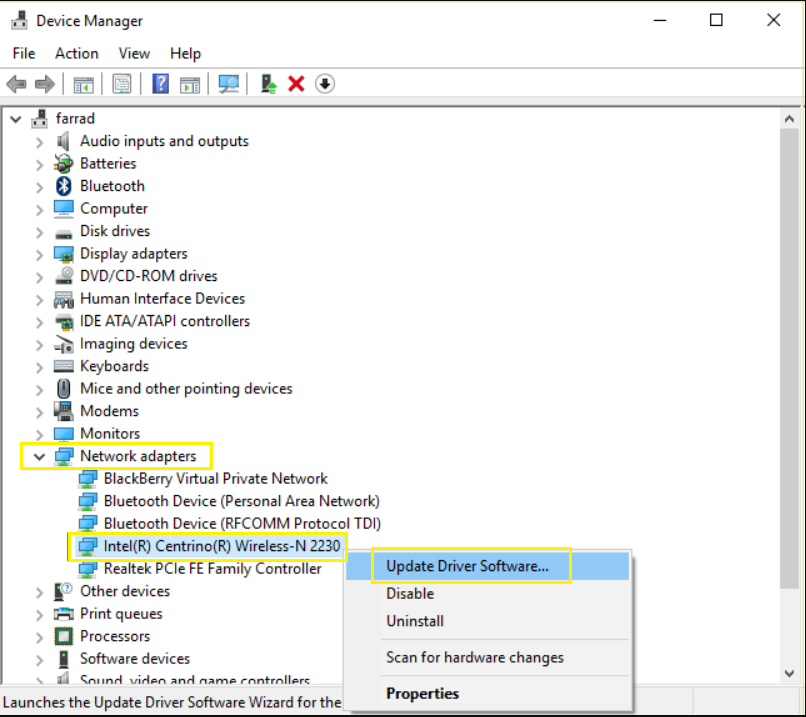Click the Keyboards category icon
806x717 pixels.
[x=64, y=366]
